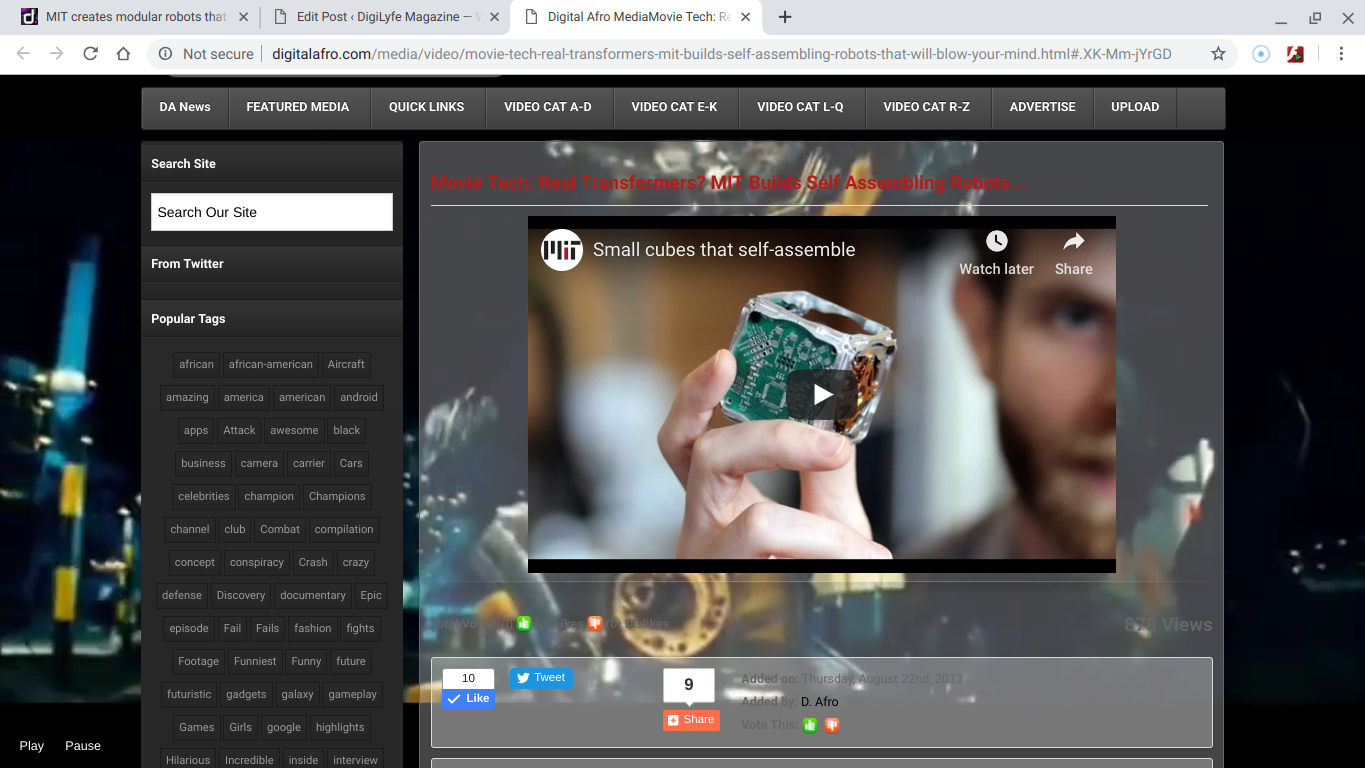Click the Search Our Site field
Screen dimensions: 1365x768
[x=272, y=212]
